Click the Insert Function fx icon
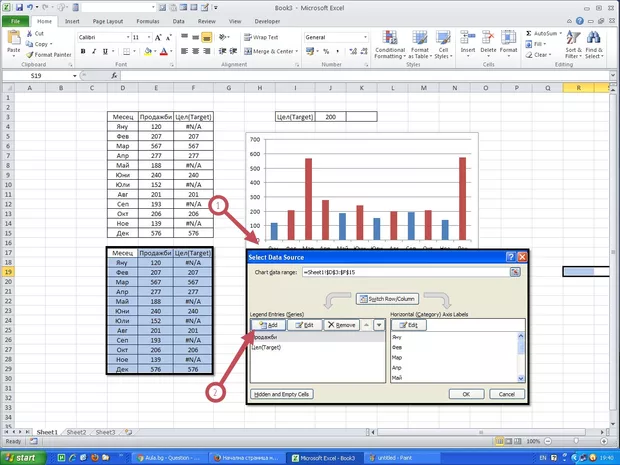The image size is (620, 465). pyautogui.click(x=114, y=76)
